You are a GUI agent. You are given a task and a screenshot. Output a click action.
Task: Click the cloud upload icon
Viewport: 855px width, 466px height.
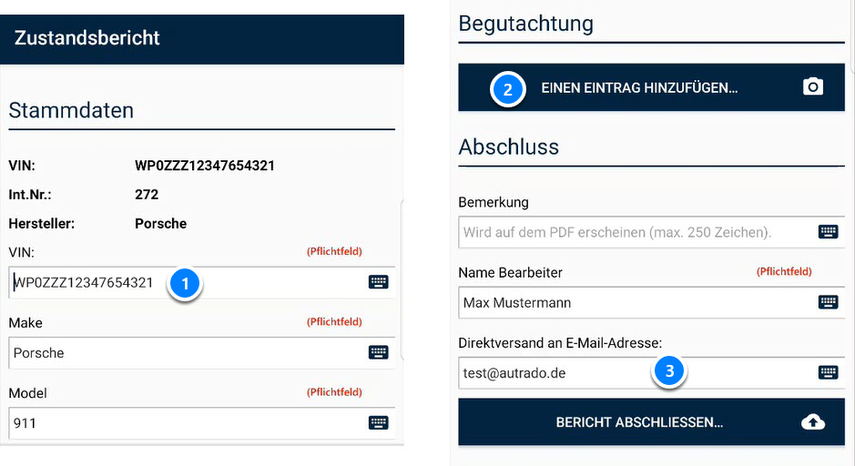click(x=813, y=422)
